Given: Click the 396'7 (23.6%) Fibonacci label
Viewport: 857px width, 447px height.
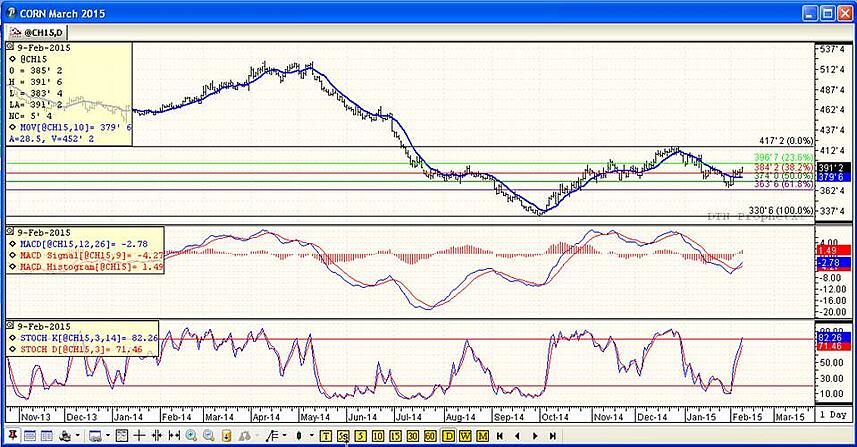Looking at the screenshot, I should (x=783, y=157).
